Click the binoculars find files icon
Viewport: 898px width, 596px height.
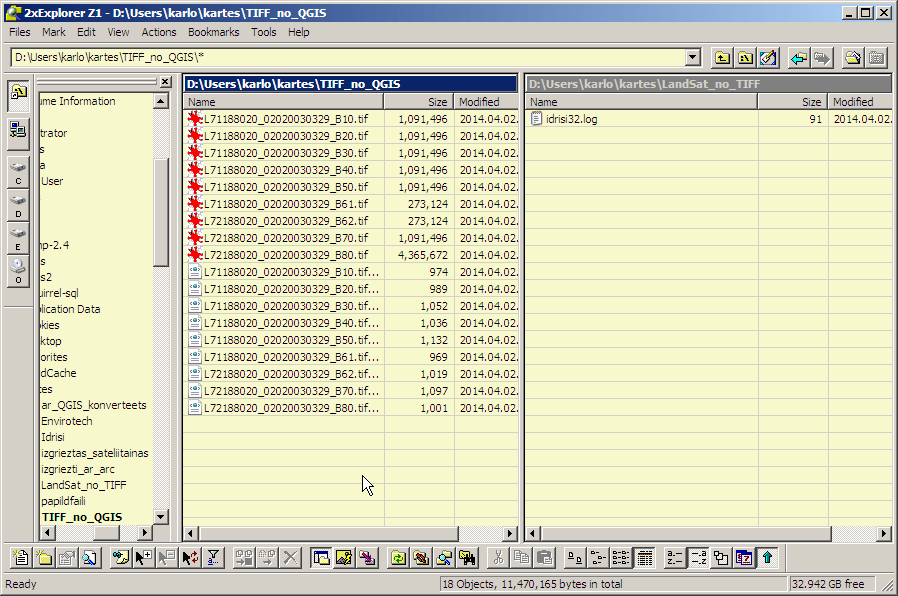click(x=120, y=558)
